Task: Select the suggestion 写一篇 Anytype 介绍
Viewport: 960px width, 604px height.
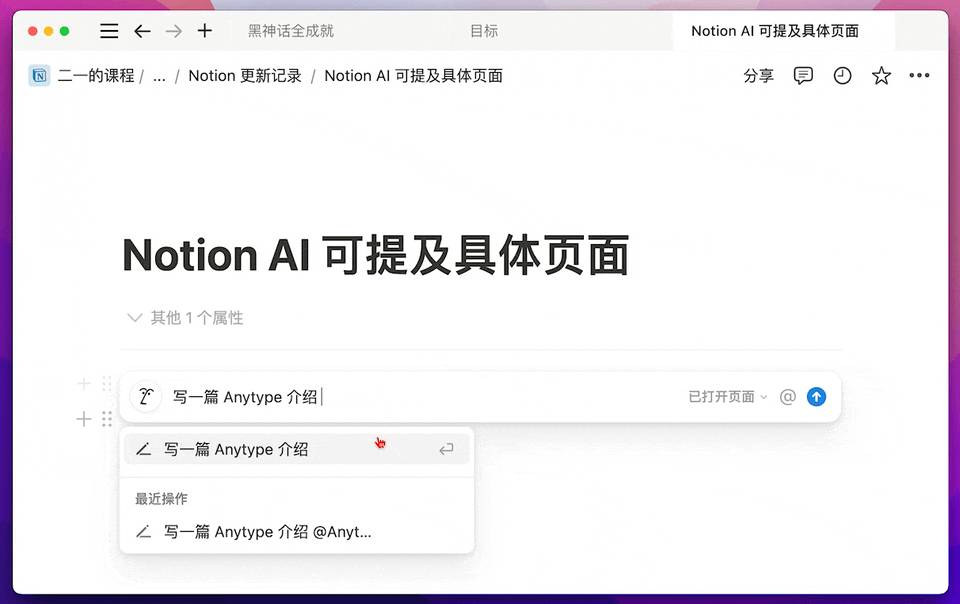Action: 296,450
